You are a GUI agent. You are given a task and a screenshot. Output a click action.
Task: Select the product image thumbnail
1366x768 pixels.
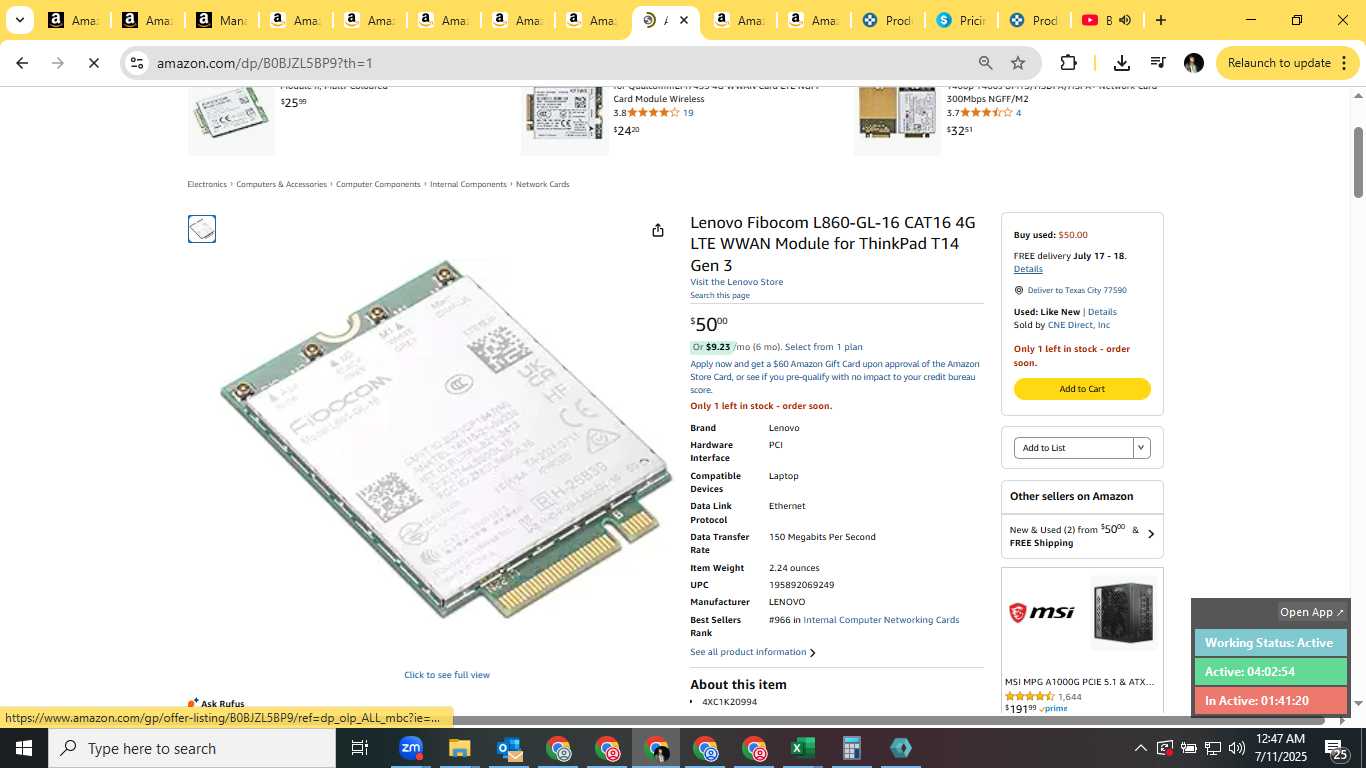(202, 229)
